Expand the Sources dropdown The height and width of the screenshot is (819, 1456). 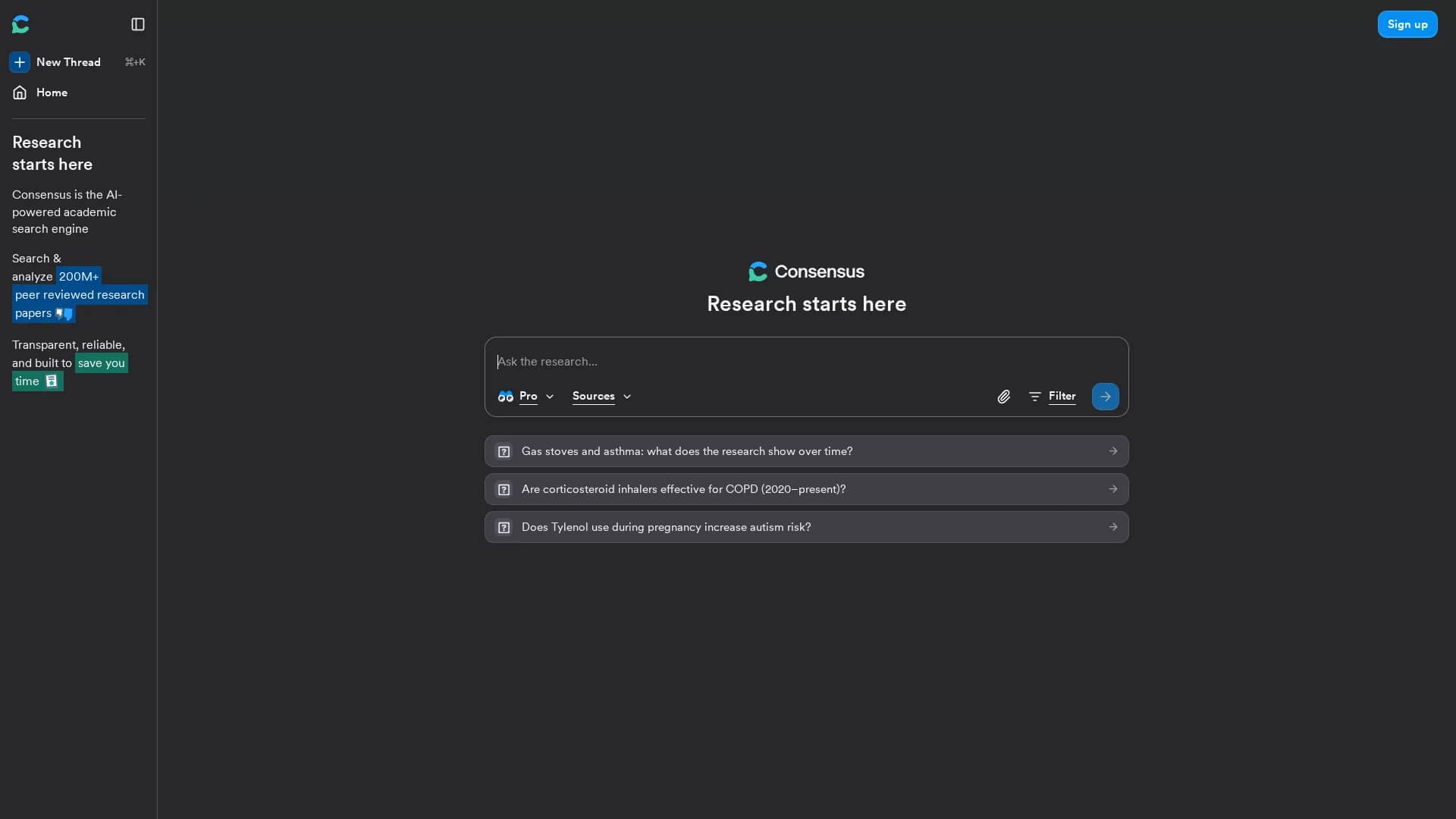point(601,397)
